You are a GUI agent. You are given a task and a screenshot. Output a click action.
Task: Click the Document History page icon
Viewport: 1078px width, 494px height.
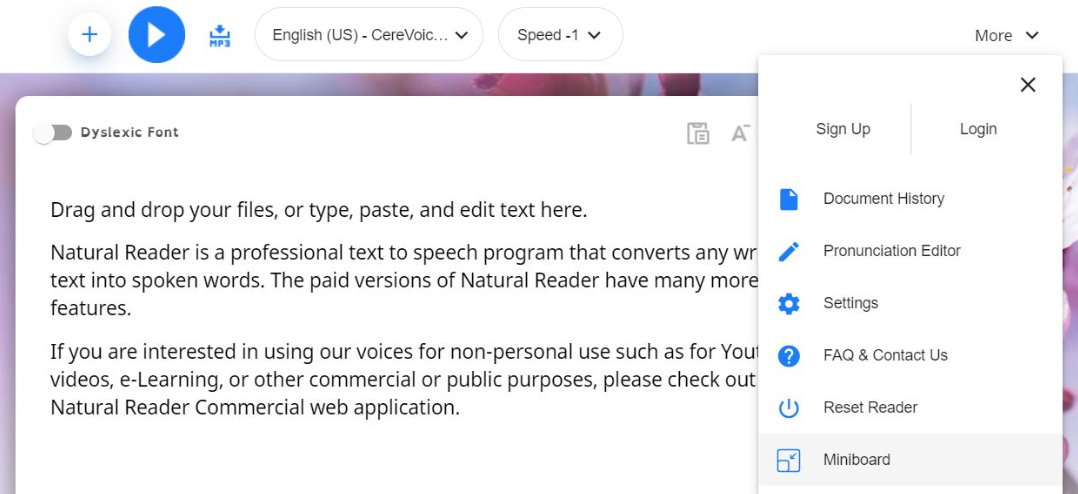click(x=789, y=199)
